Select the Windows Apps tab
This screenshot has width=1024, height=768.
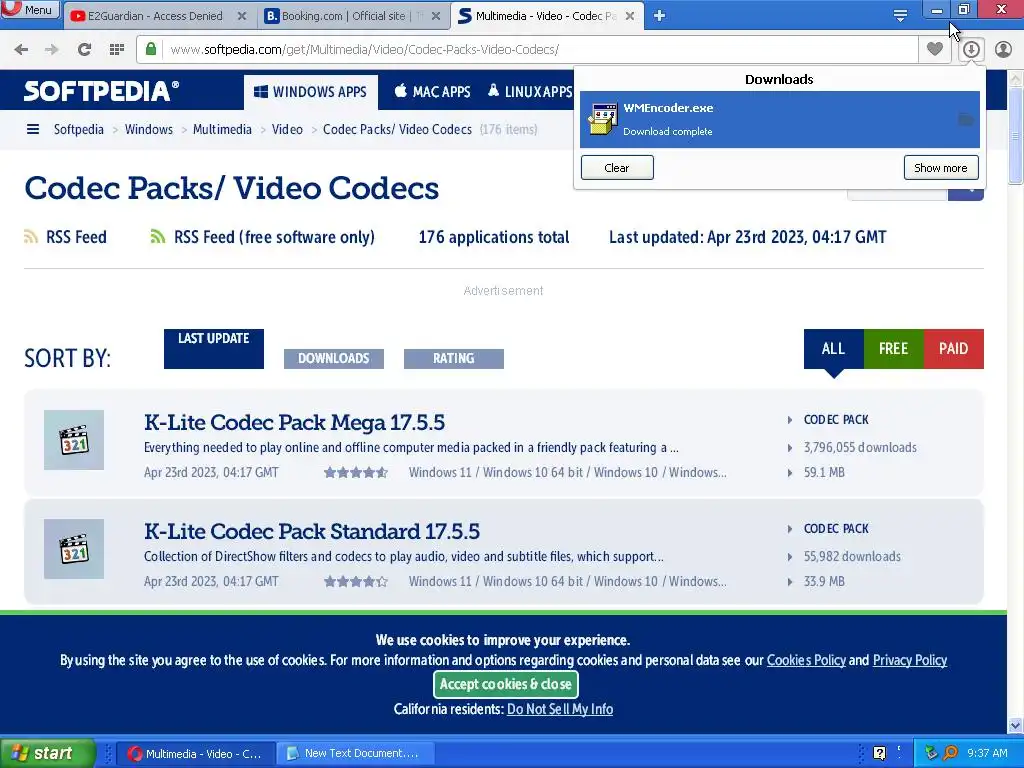point(311,92)
